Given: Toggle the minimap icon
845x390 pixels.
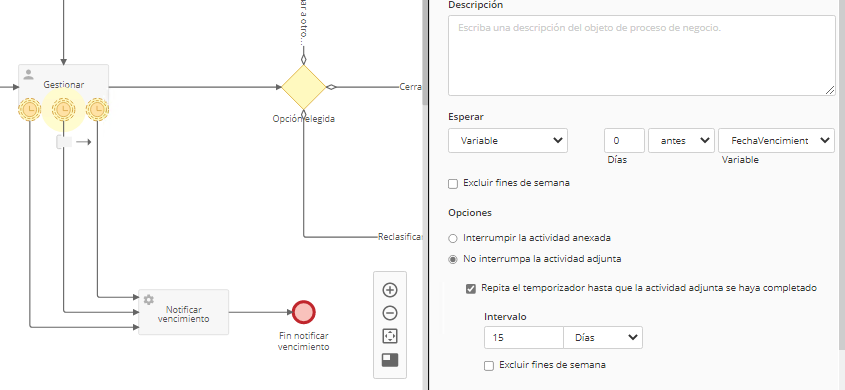Looking at the screenshot, I should [x=390, y=360].
